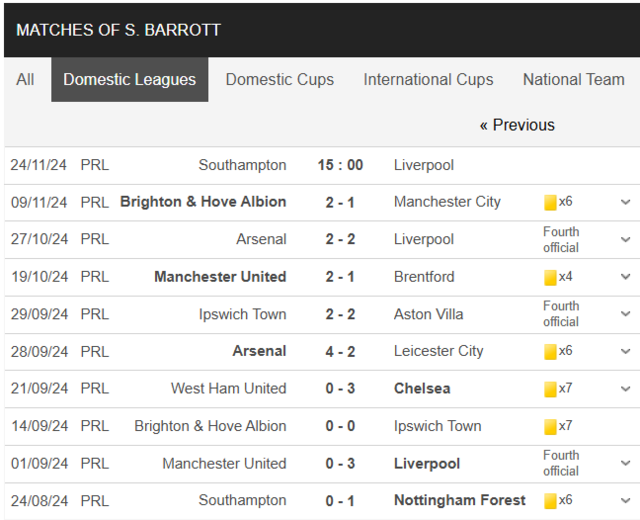Expand Southampton vs Nottingham Forest match row
Viewport: 640px width, 520px height.
(x=625, y=501)
